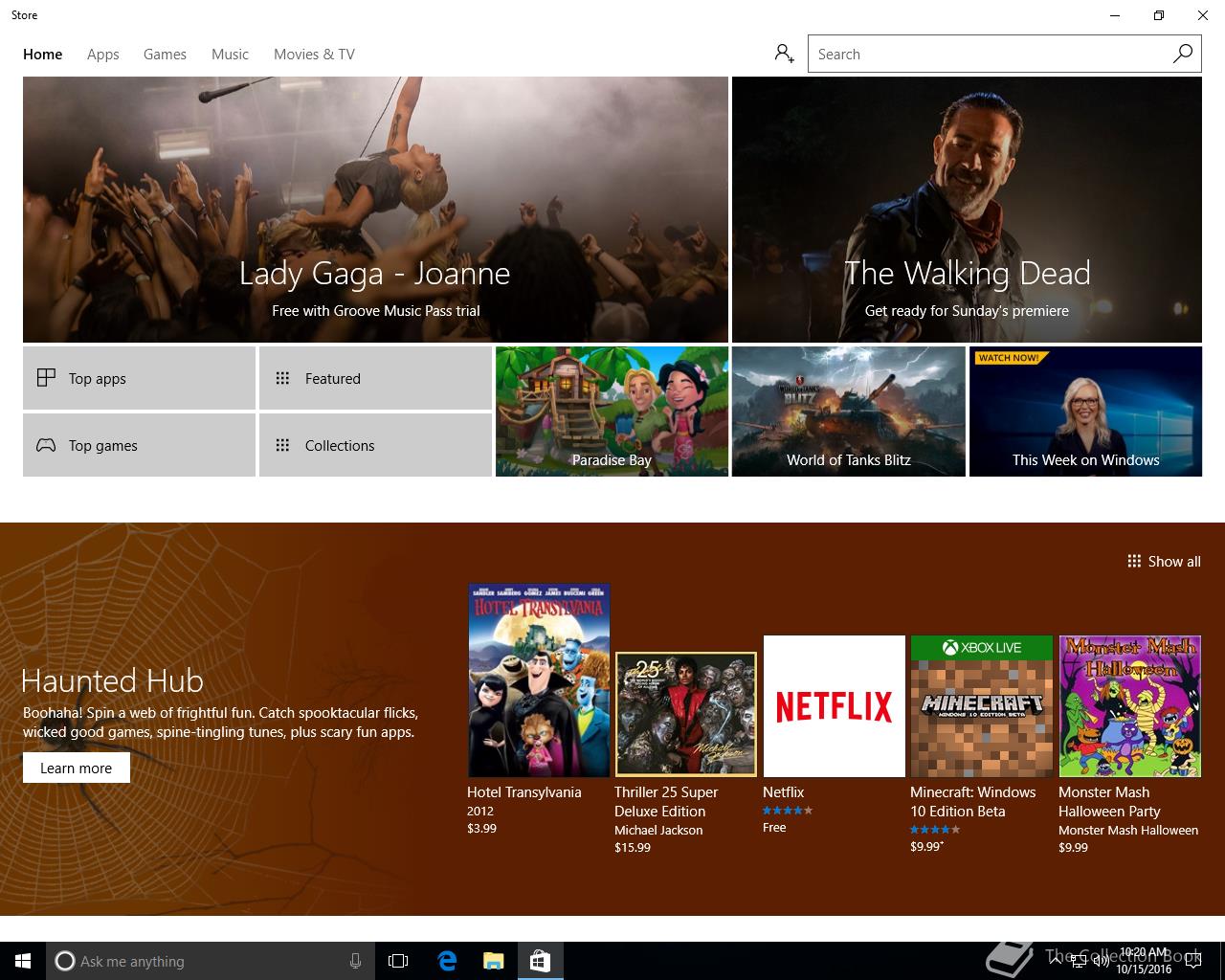
Task: Click the Top apps grid icon
Action: [46, 378]
